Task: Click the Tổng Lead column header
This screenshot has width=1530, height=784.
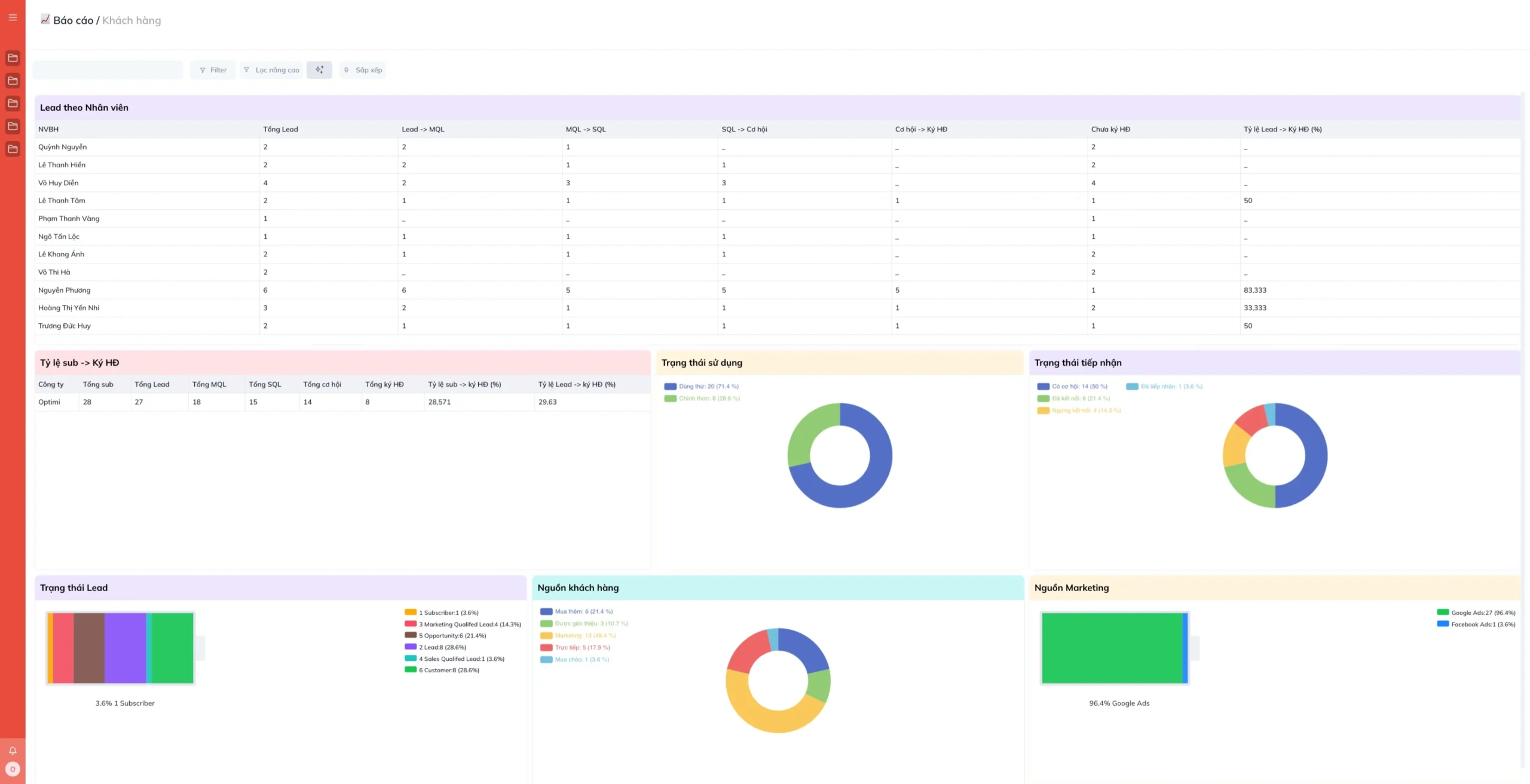Action: coord(280,129)
